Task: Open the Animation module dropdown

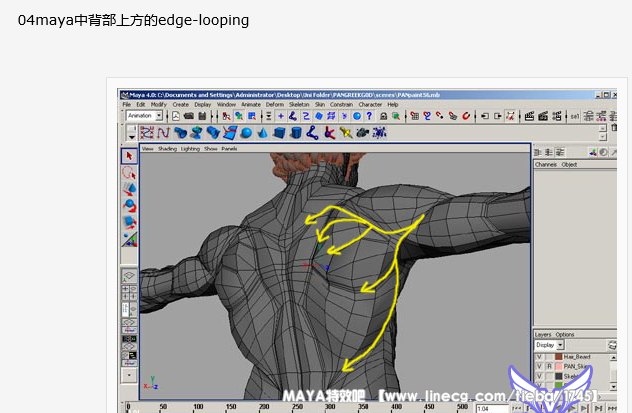Action: [x=144, y=116]
